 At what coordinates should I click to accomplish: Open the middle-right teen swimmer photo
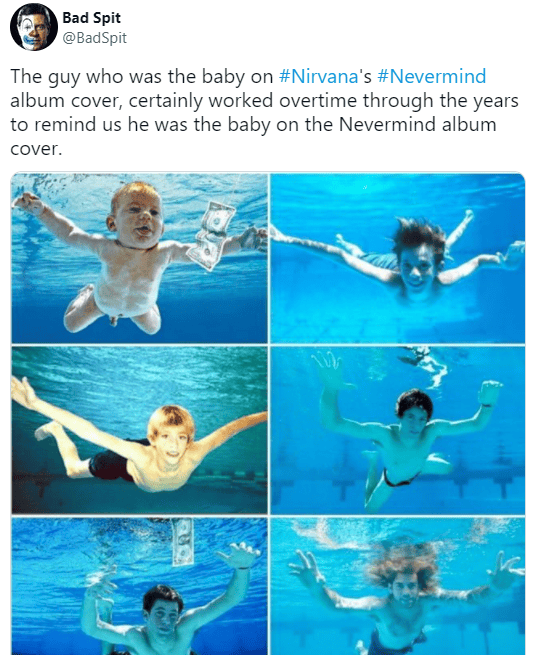tap(398, 430)
